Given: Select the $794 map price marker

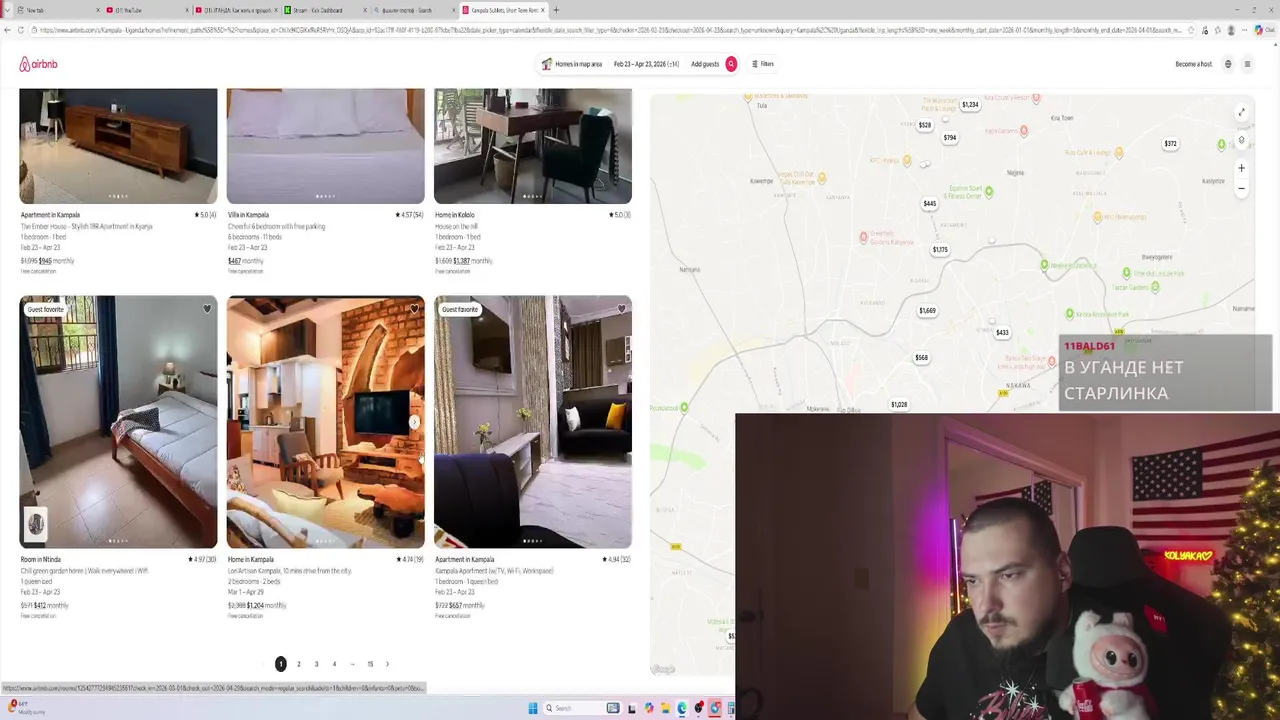Looking at the screenshot, I should coord(950,138).
